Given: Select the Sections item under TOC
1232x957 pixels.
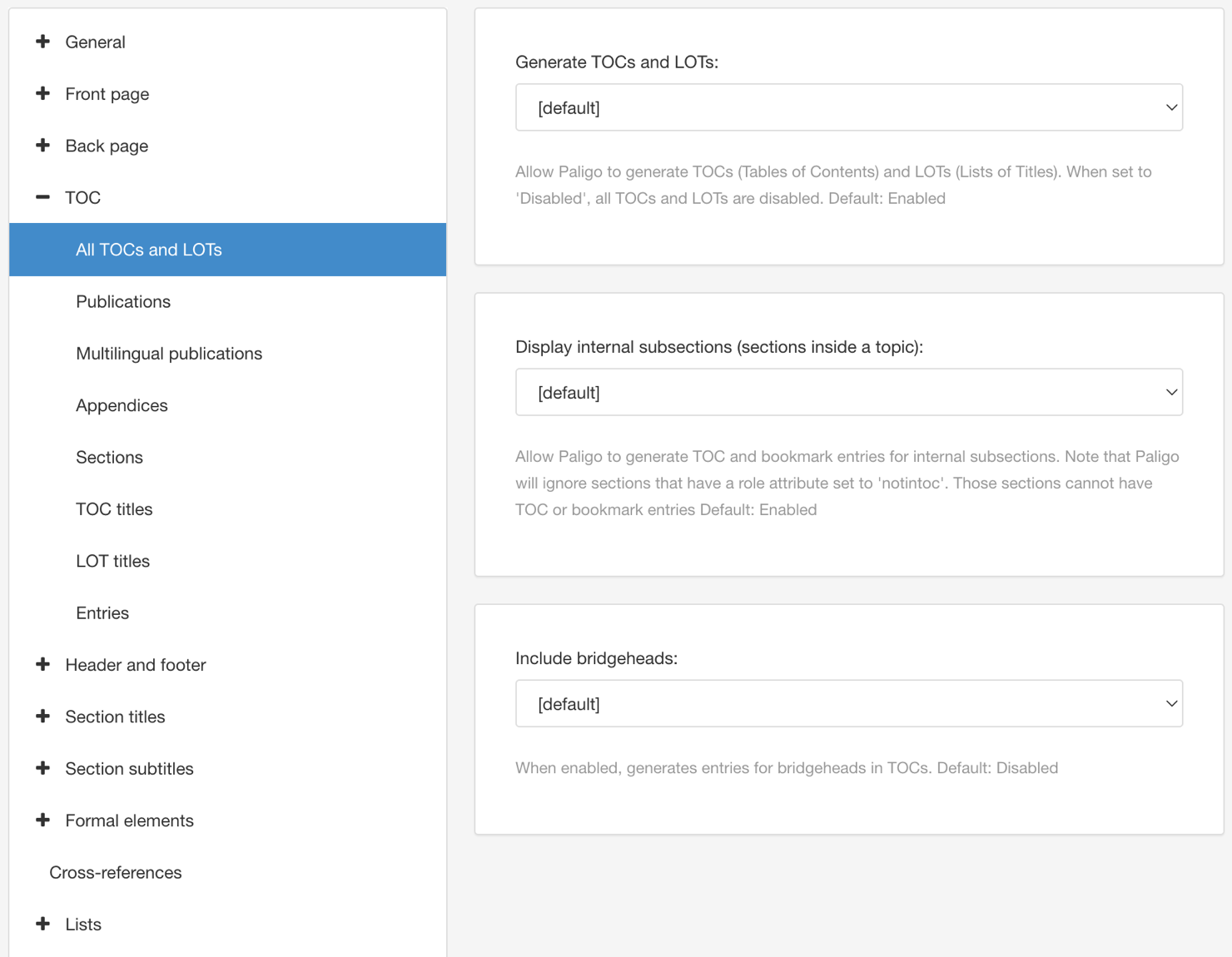Looking at the screenshot, I should pos(109,457).
